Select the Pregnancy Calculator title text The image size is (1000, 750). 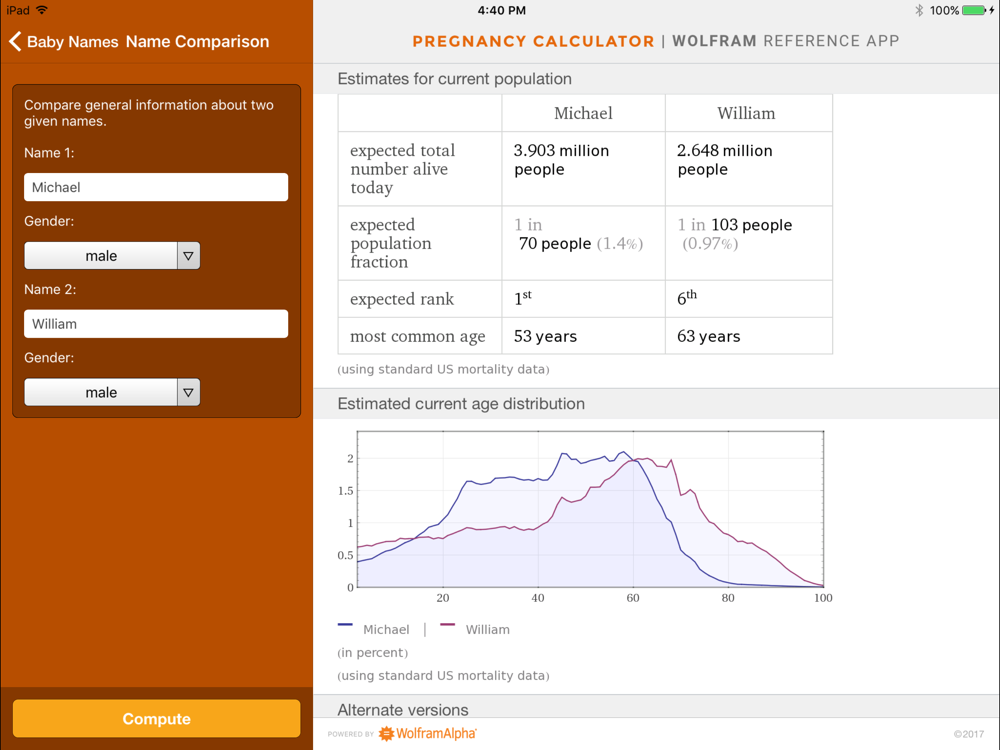point(533,41)
